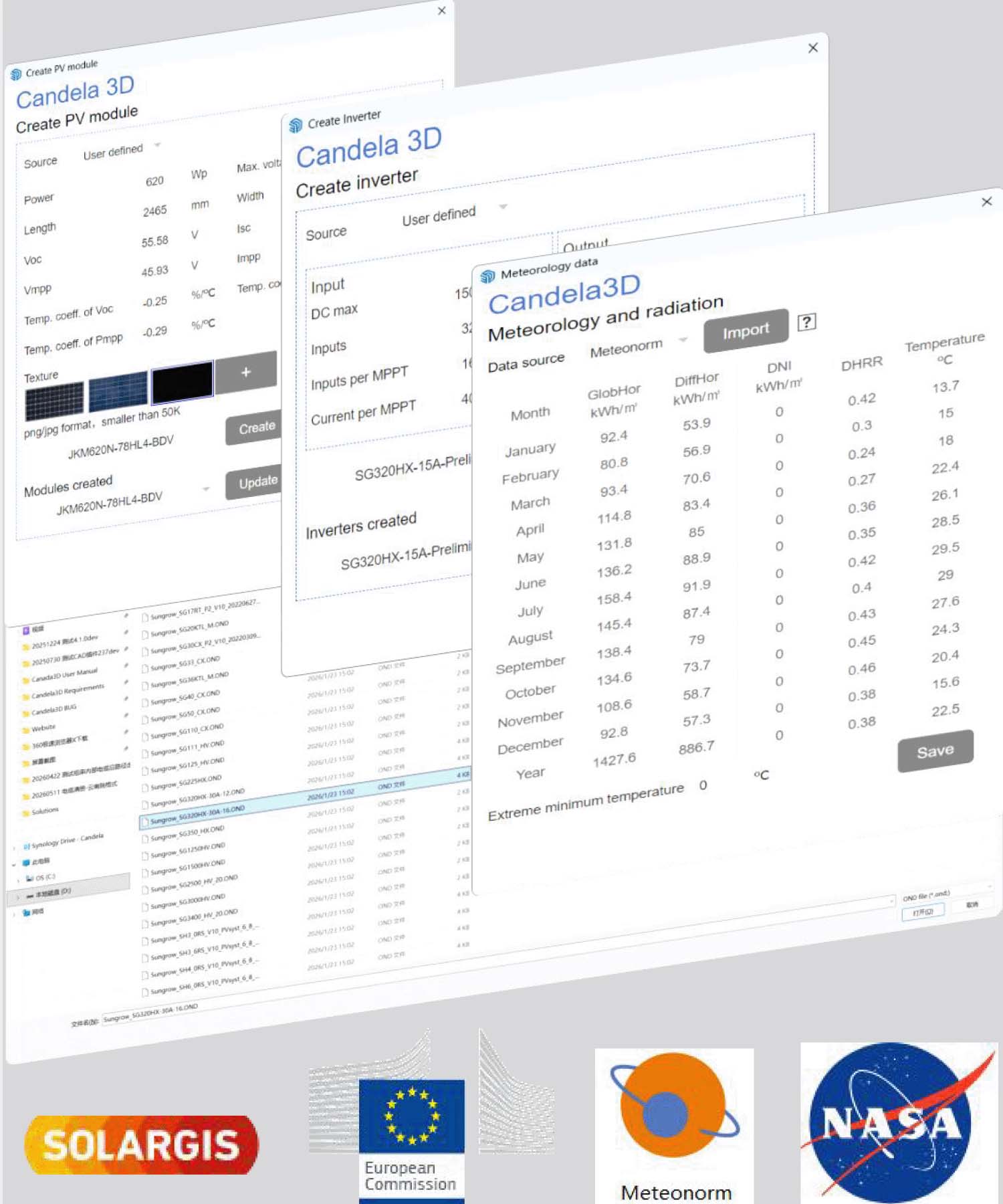Screen dimensions: 1003x1204
Task: Close the Create PV module window
Action: pyautogui.click(x=442, y=11)
